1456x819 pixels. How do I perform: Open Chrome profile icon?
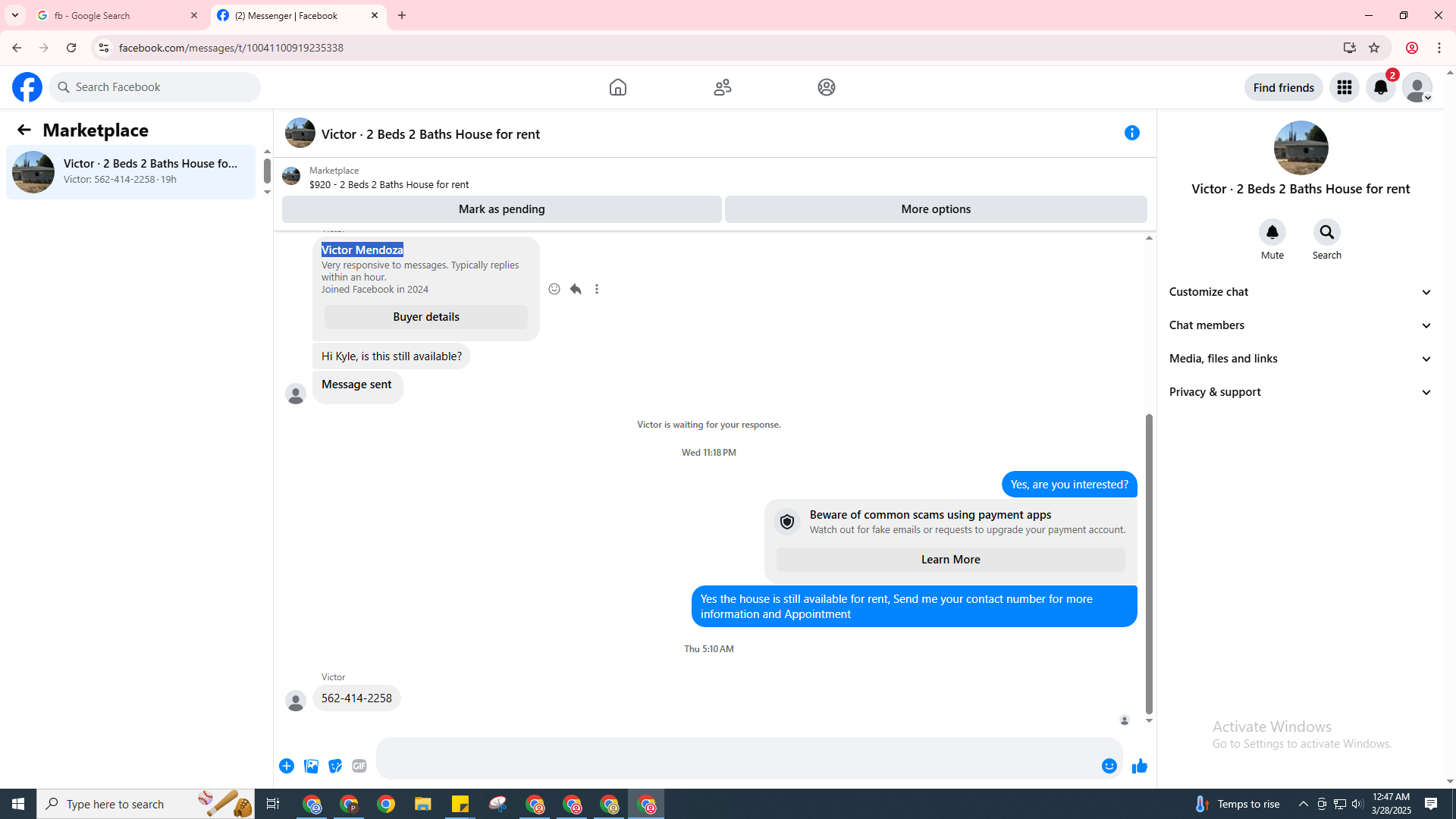tap(1412, 48)
